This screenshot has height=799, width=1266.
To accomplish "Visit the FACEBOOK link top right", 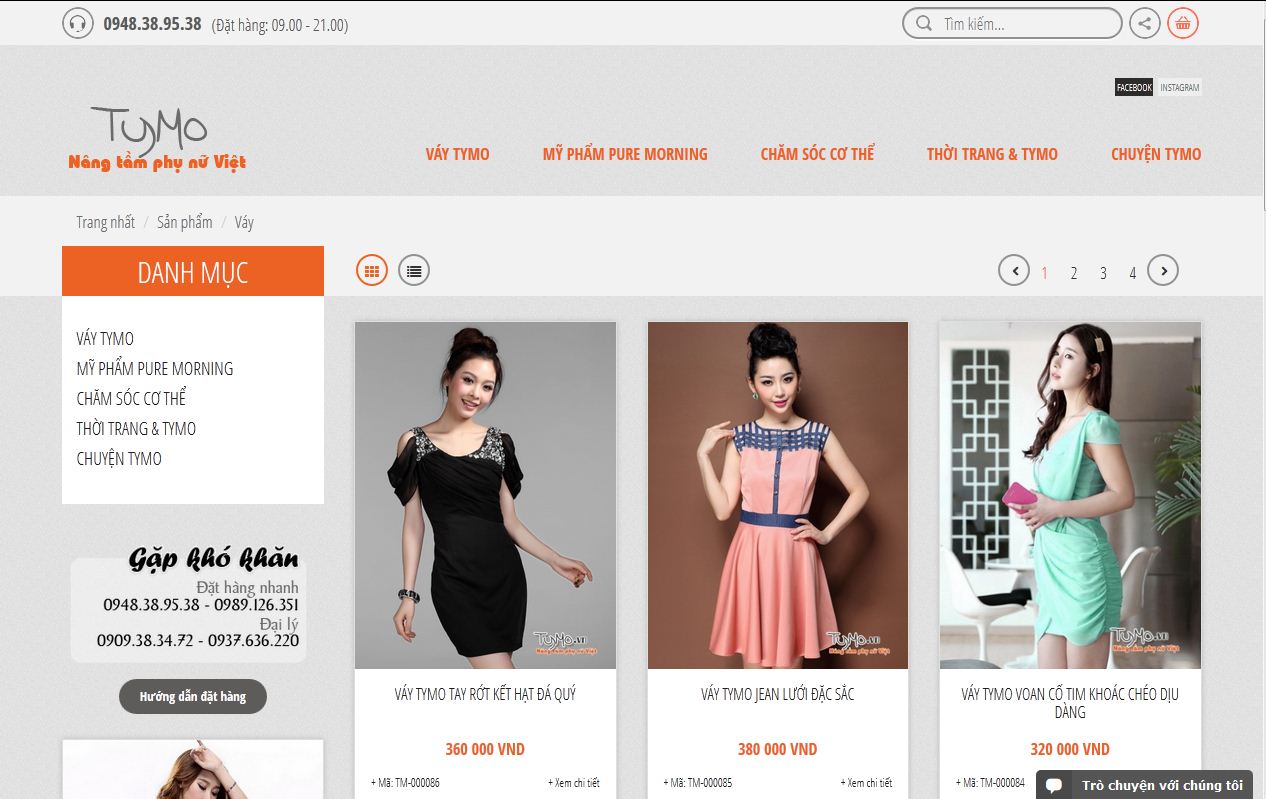I will (1132, 87).
